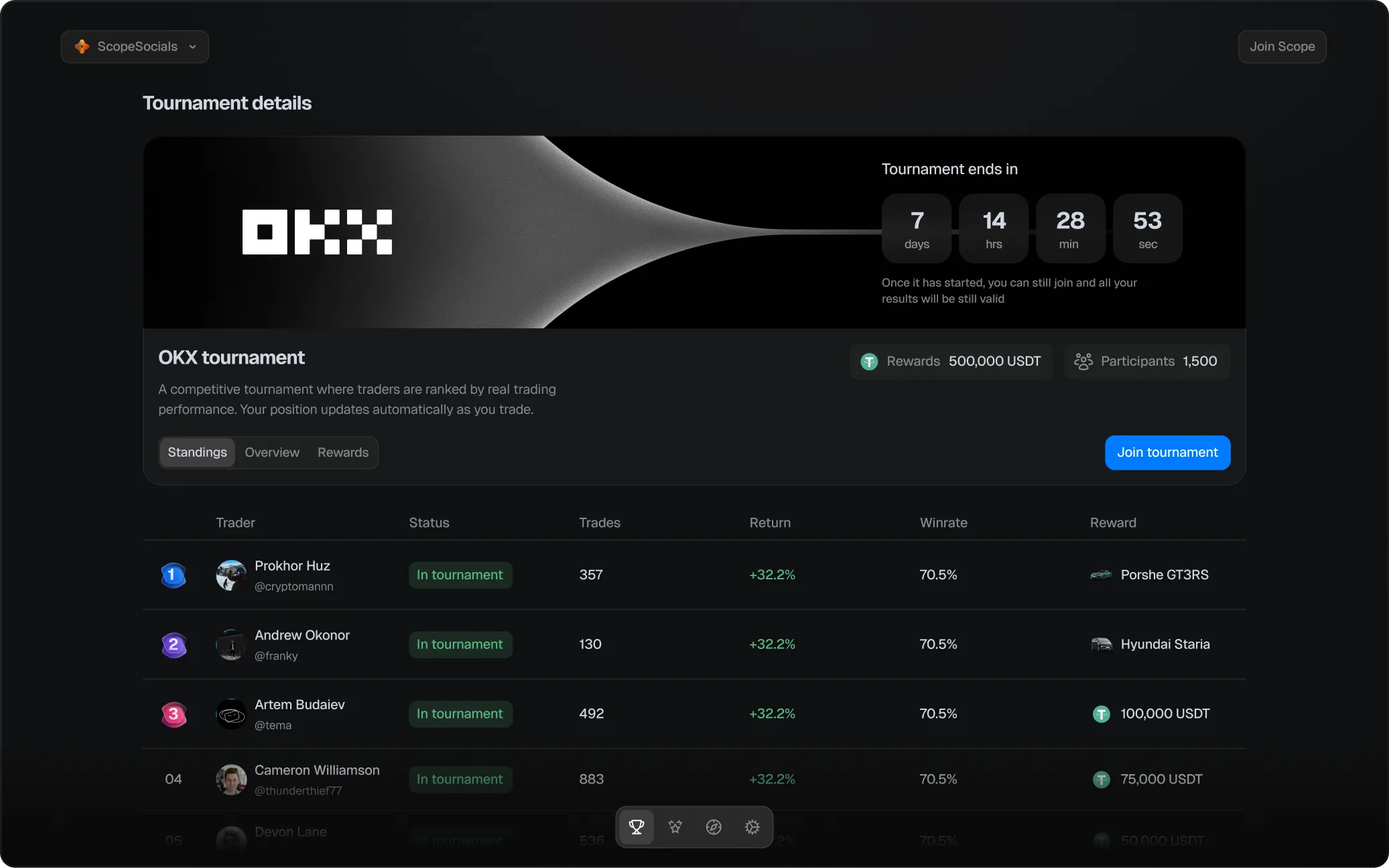Image resolution: width=1389 pixels, height=868 pixels.
Task: Switch to the Overview tab
Action: click(x=272, y=452)
